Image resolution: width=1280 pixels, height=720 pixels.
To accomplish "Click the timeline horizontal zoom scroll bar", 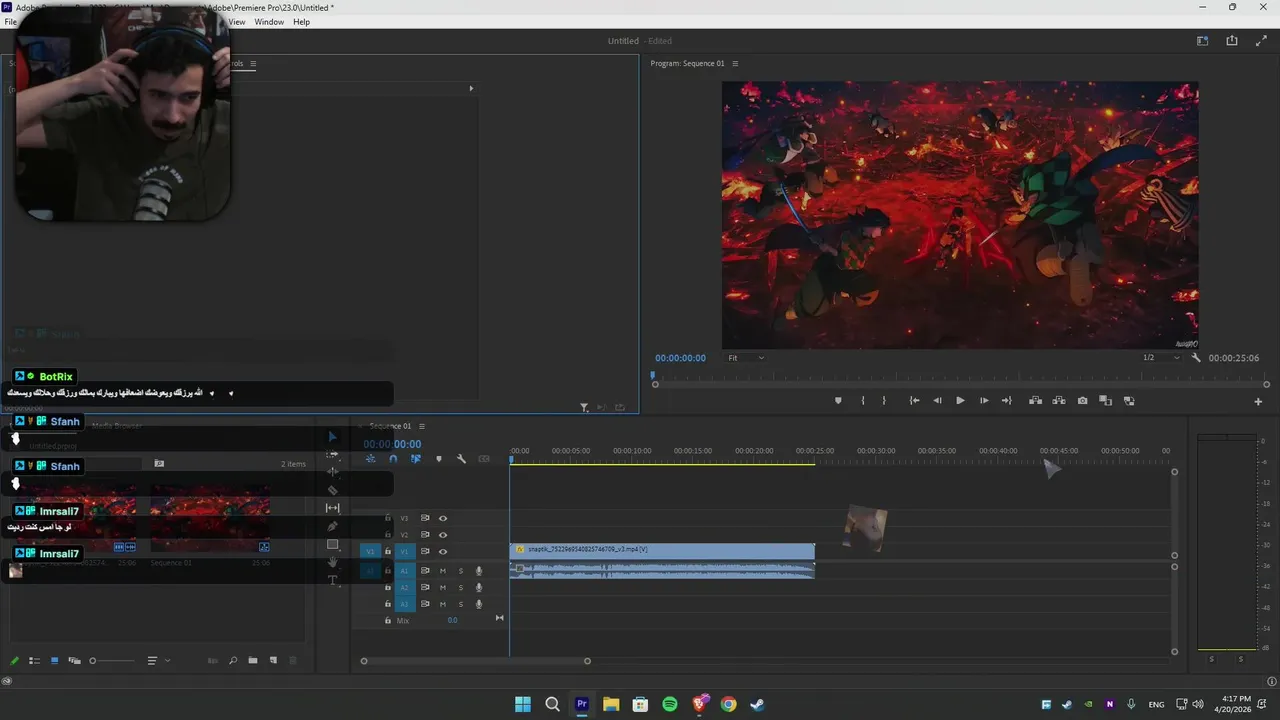I will tap(475, 661).
